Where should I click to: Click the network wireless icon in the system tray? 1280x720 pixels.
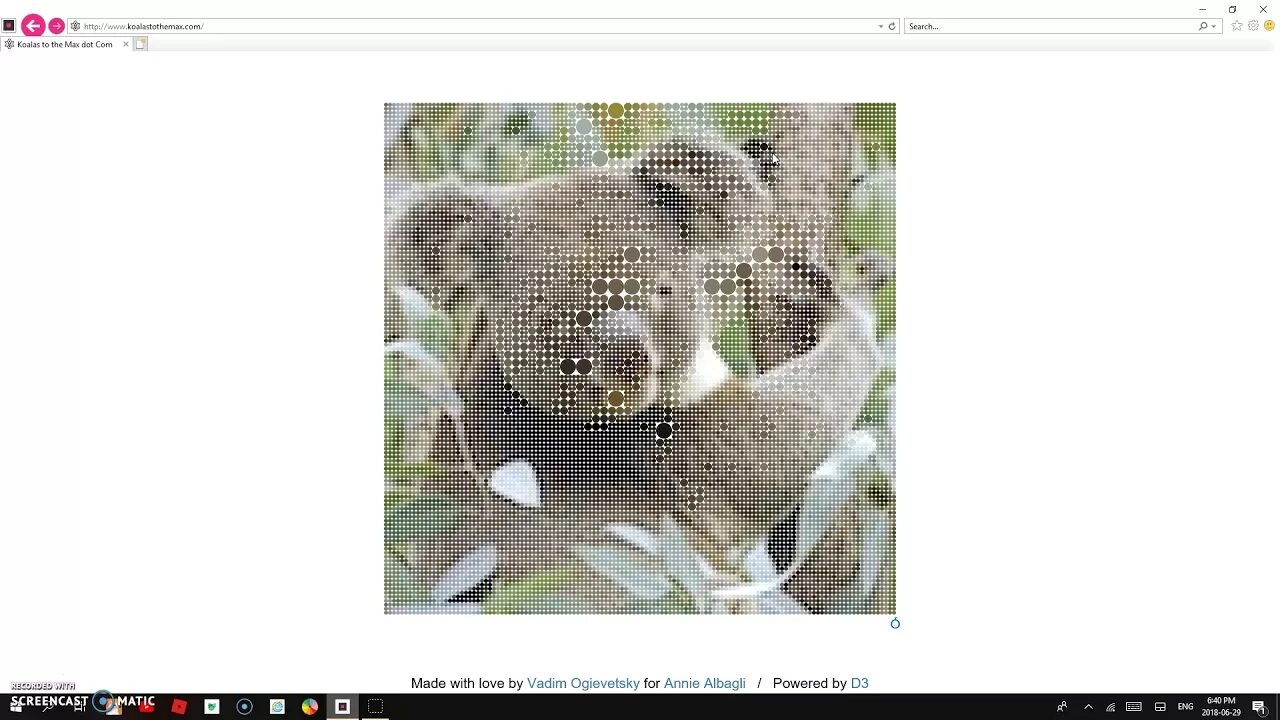(x=1109, y=707)
